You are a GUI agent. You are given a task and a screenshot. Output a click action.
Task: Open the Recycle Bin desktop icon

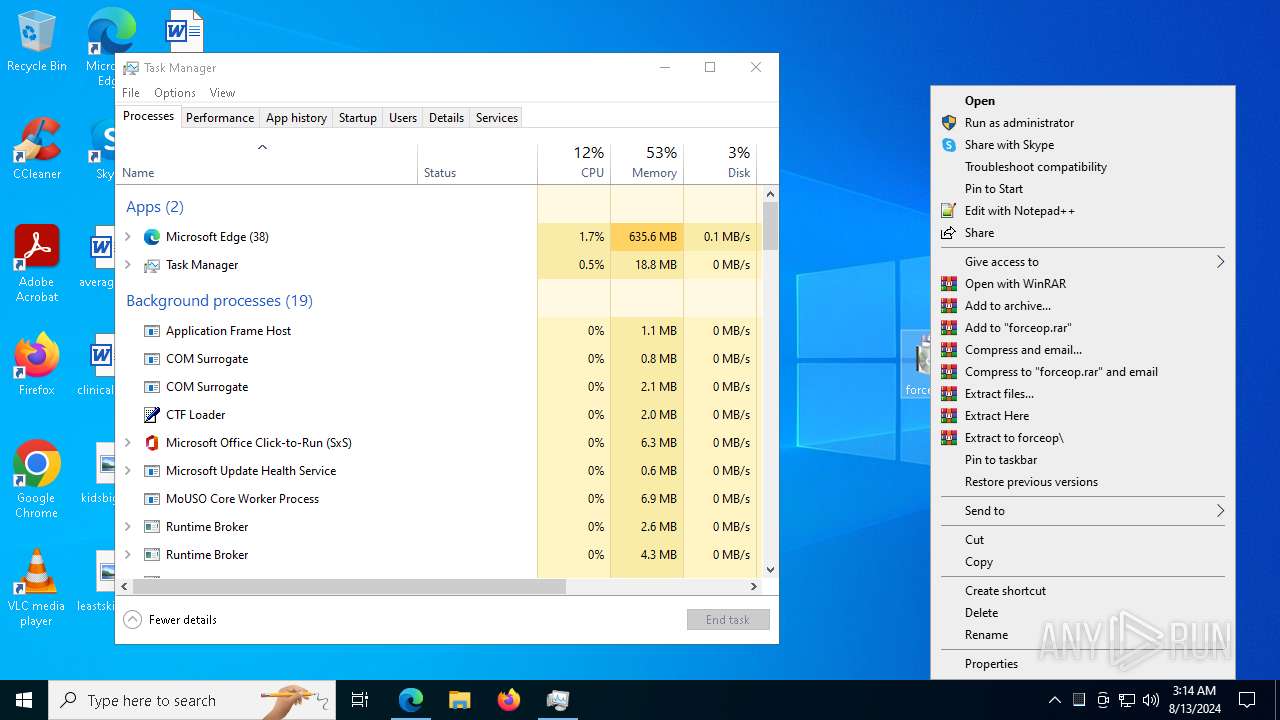point(36,42)
